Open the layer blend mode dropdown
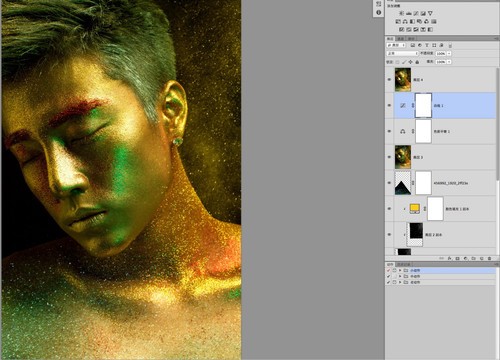The height and width of the screenshot is (360, 500). pyautogui.click(x=402, y=53)
